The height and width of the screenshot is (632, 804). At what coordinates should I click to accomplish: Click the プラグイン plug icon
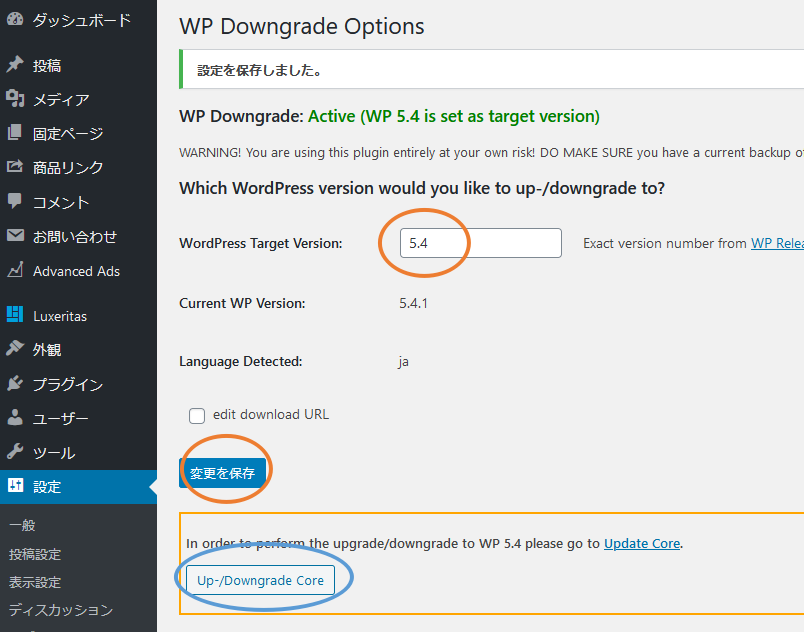tap(15, 384)
